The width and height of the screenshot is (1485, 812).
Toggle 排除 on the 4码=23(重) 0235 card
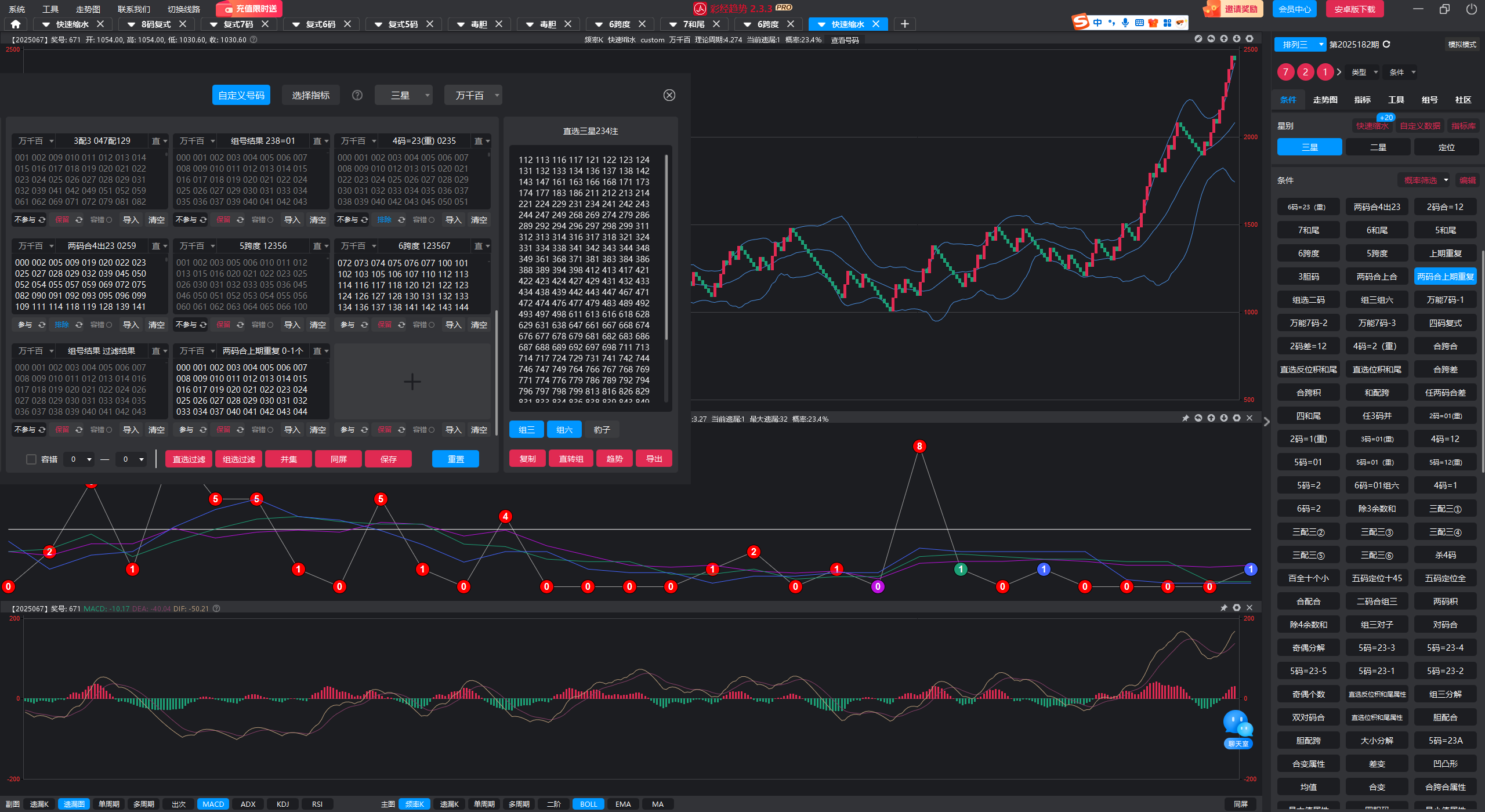390,220
